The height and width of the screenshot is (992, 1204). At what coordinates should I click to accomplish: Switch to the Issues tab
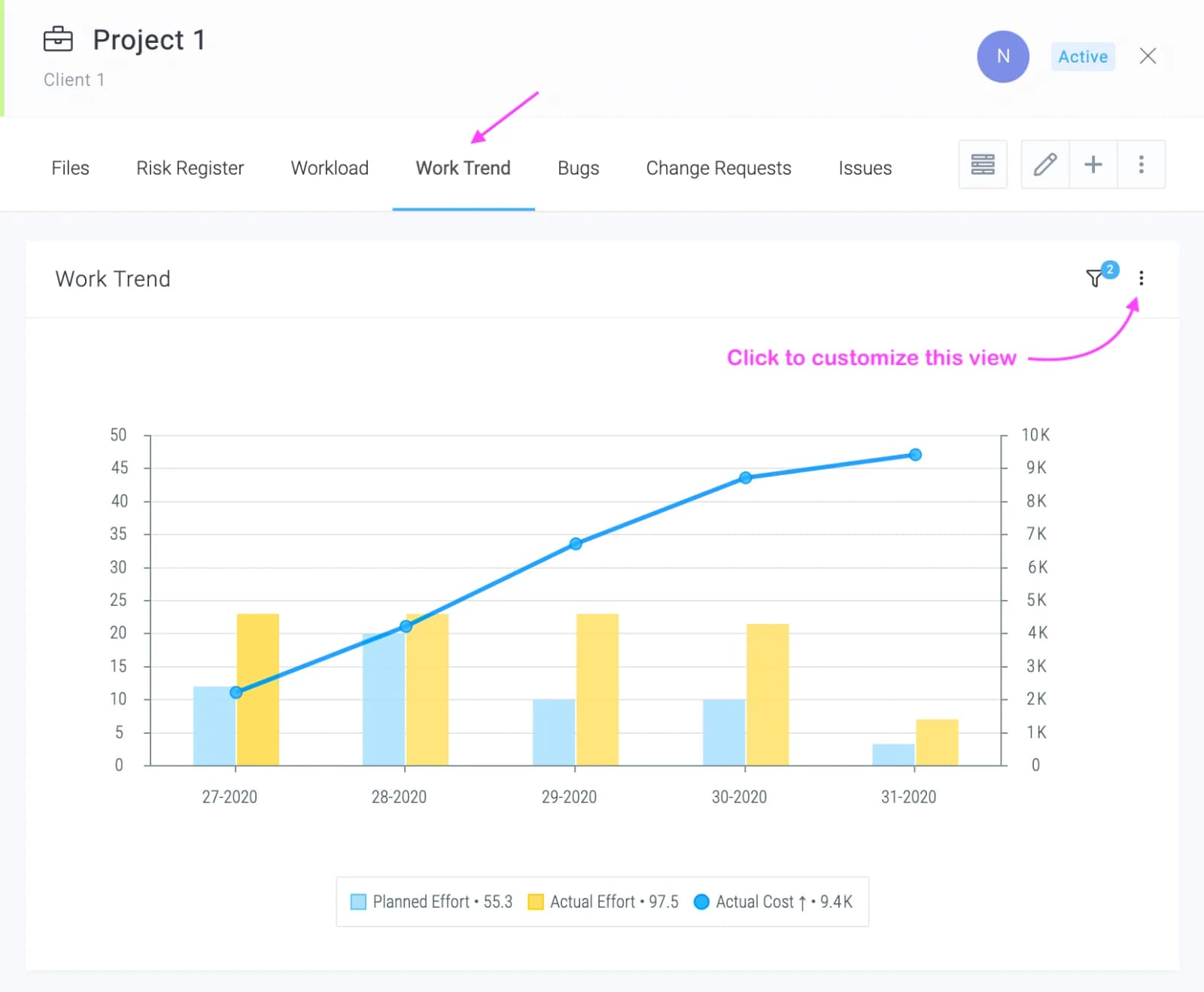point(865,168)
